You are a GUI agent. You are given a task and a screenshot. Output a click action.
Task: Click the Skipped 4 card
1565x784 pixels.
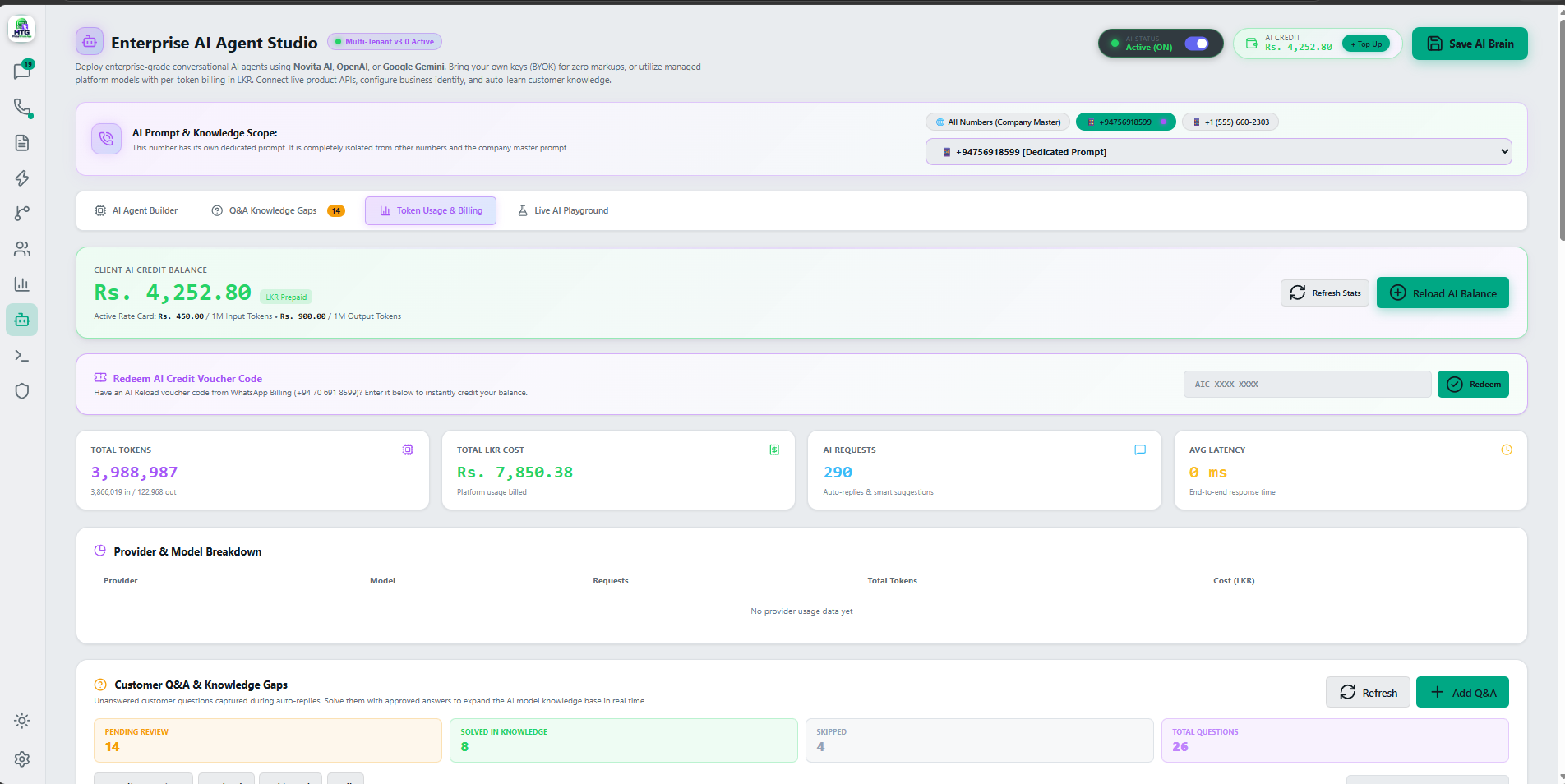[x=980, y=740]
